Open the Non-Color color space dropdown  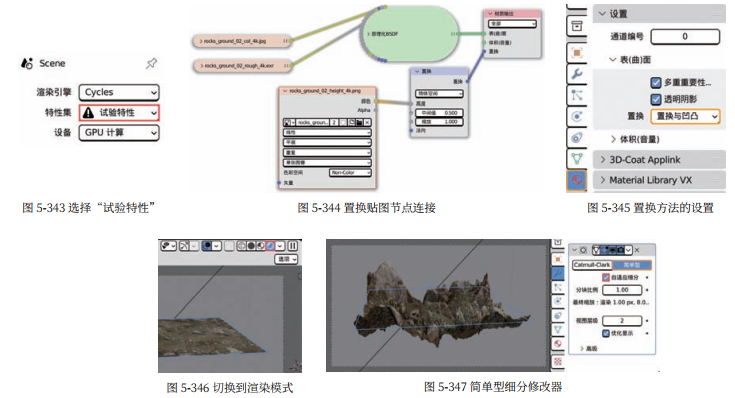[350, 173]
